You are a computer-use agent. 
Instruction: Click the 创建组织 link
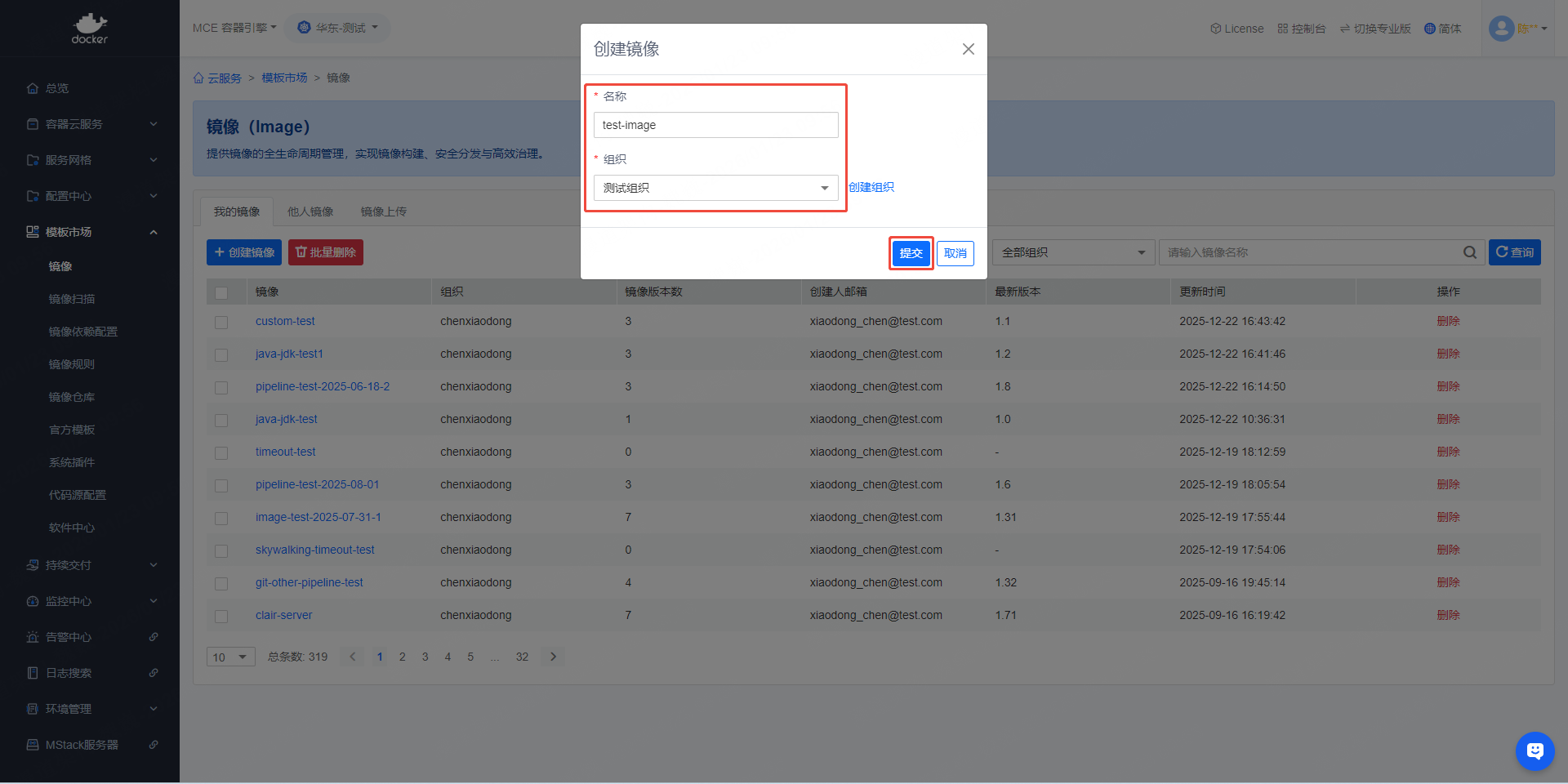[x=871, y=187]
